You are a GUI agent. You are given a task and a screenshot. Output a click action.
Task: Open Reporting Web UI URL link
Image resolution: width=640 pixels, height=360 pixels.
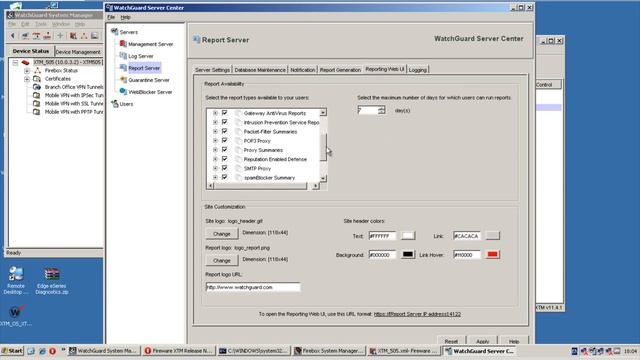[x=417, y=314]
